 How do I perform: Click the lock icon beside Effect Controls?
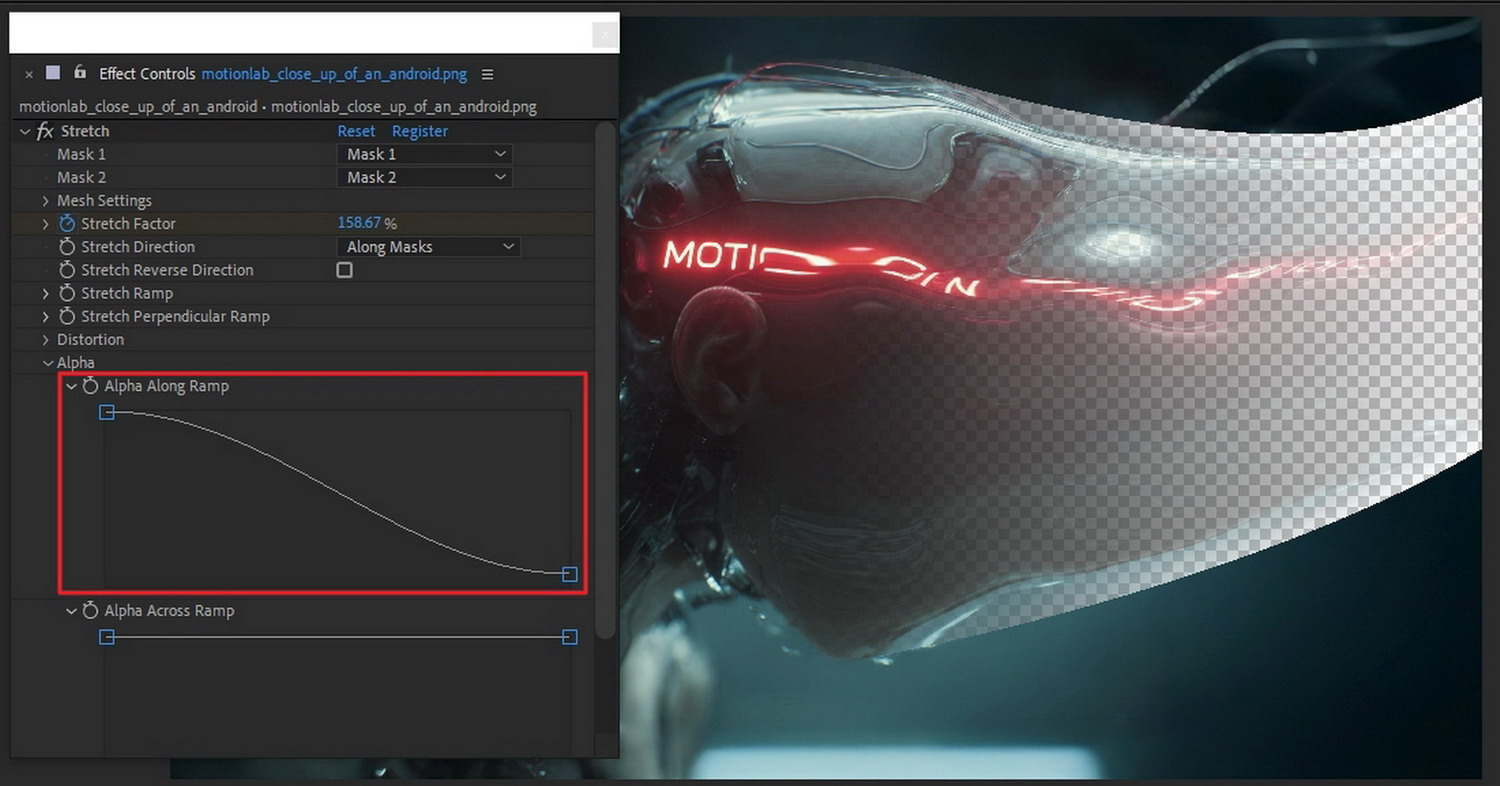pyautogui.click(x=79, y=73)
